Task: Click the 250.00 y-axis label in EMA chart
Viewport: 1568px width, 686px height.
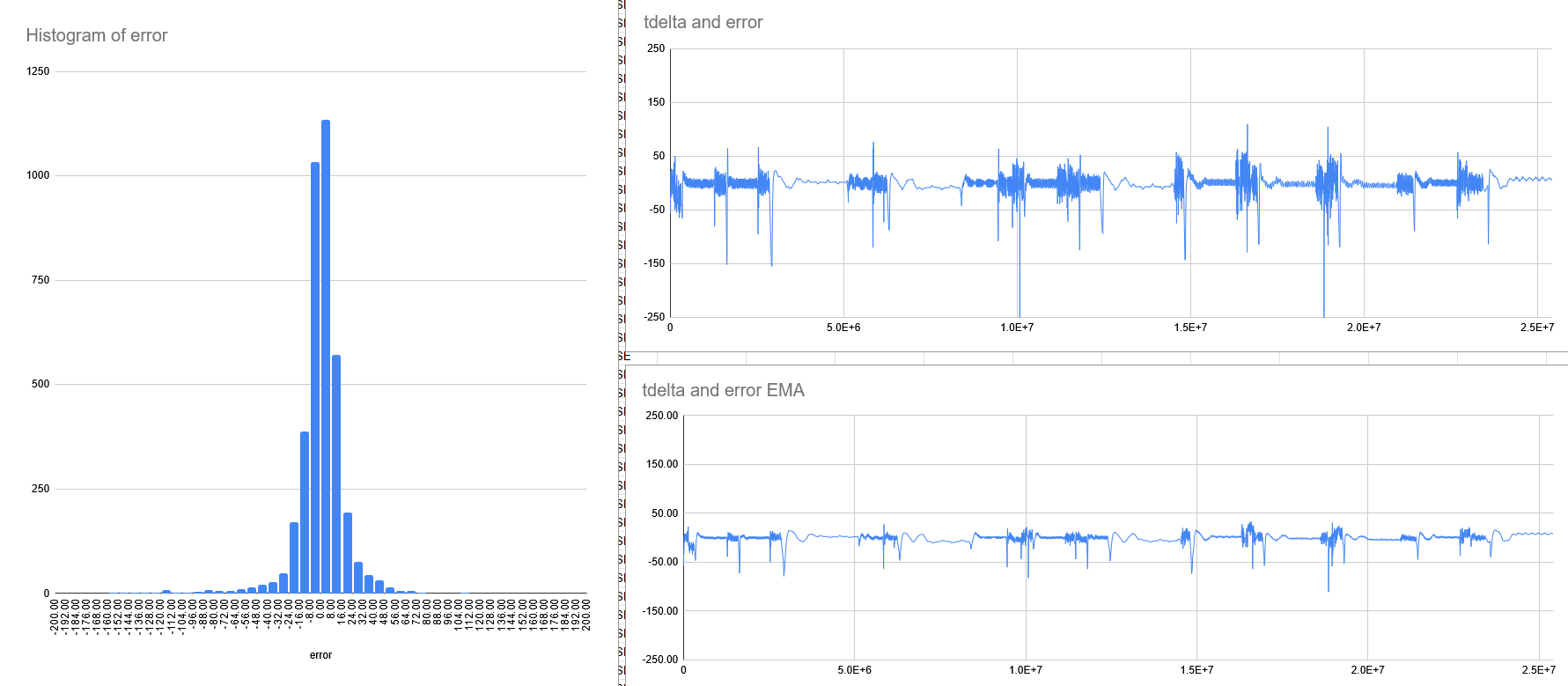Action: pos(662,416)
